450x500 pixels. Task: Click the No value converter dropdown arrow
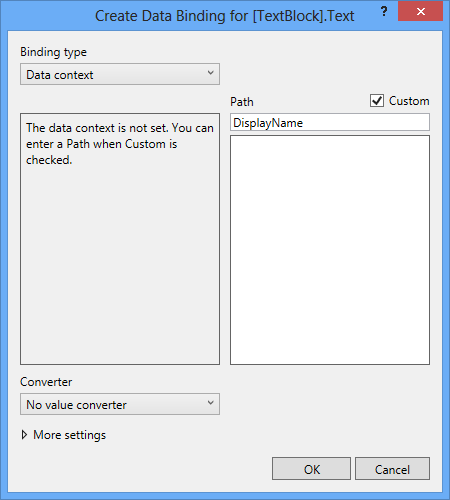point(210,403)
